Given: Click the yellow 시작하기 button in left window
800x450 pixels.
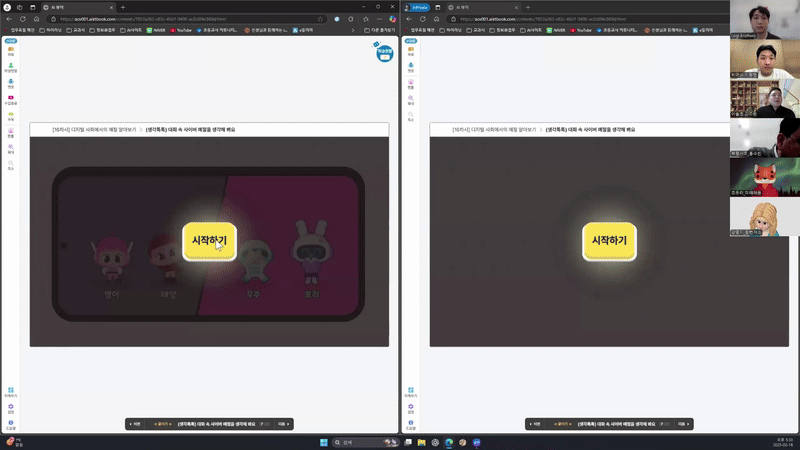Looking at the screenshot, I should [x=209, y=240].
